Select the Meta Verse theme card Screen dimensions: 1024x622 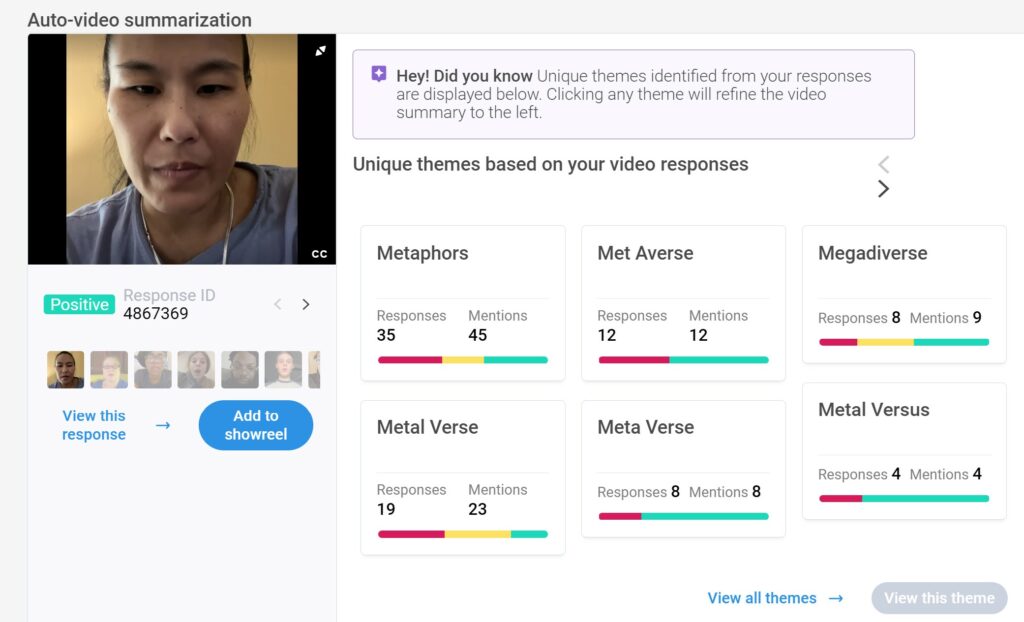pos(684,469)
